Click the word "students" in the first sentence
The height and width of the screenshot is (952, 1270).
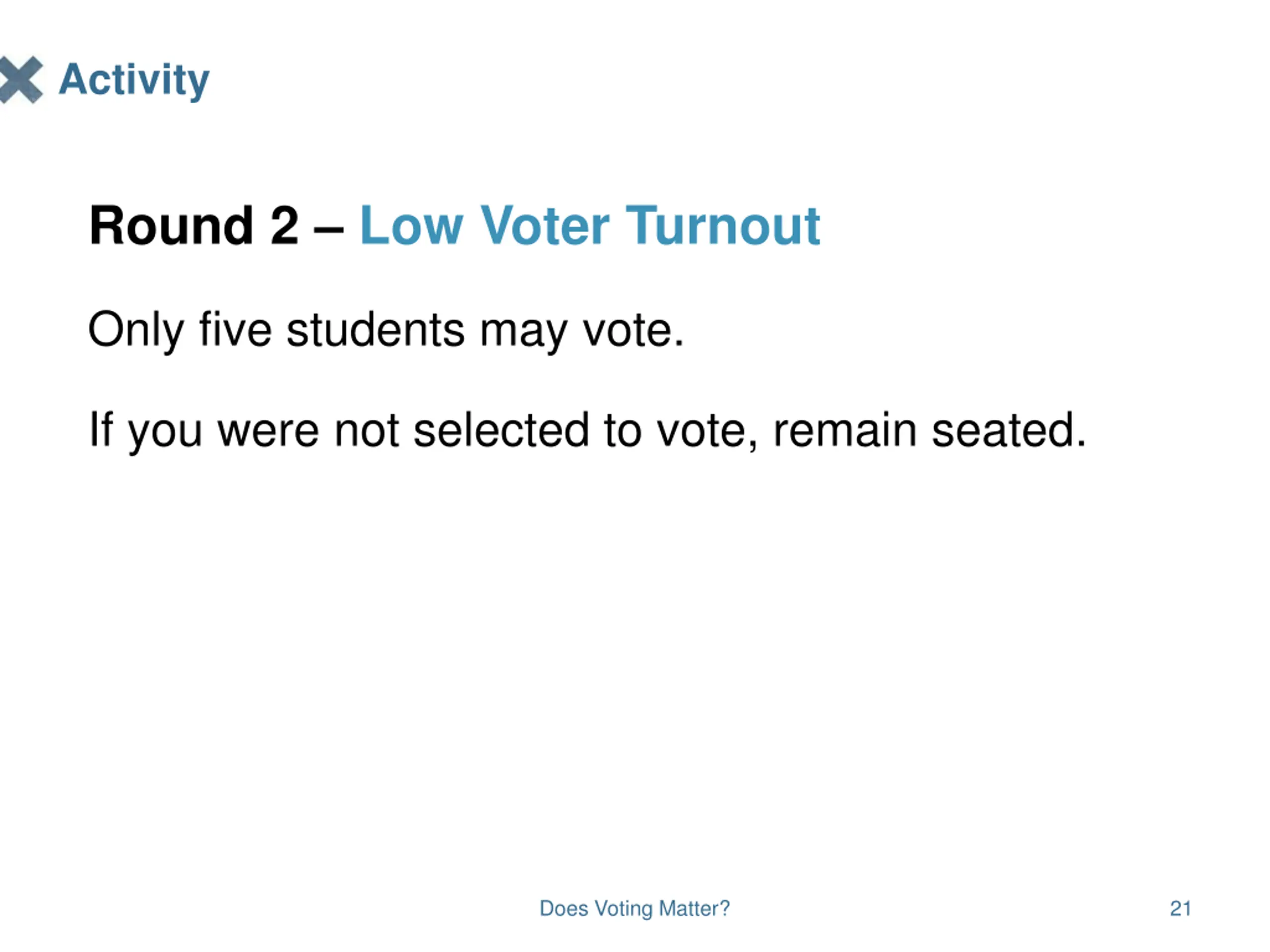[376, 329]
